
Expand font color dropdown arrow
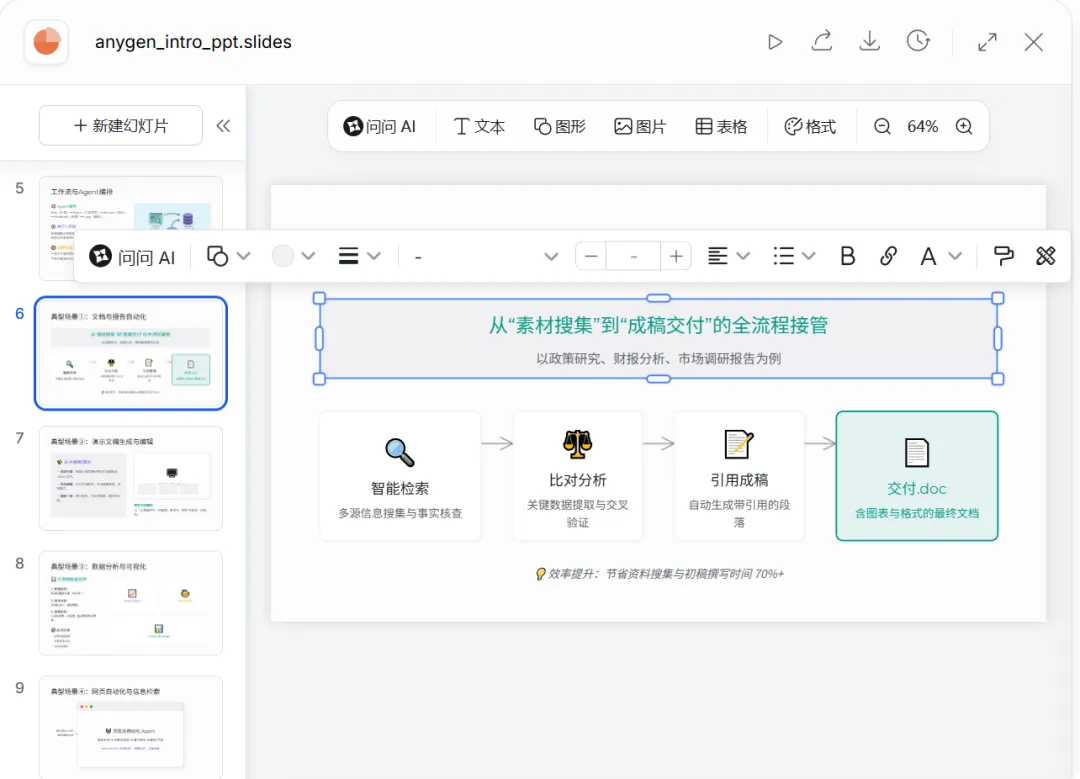click(955, 256)
